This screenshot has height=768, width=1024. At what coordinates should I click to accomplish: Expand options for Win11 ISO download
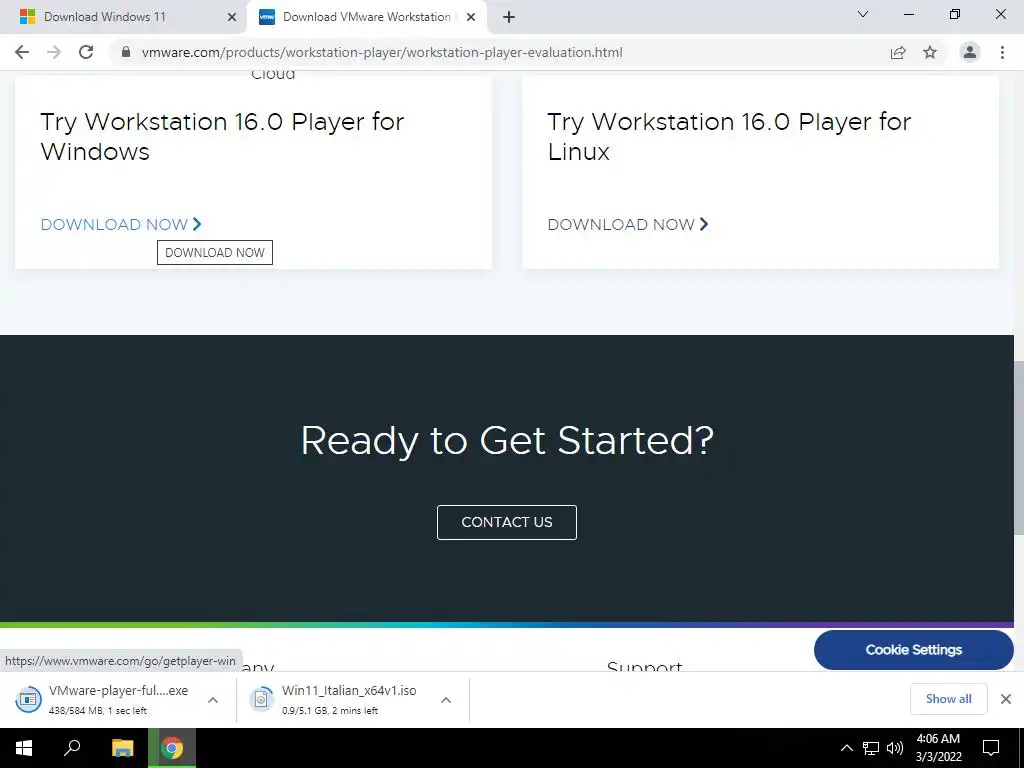click(x=446, y=699)
